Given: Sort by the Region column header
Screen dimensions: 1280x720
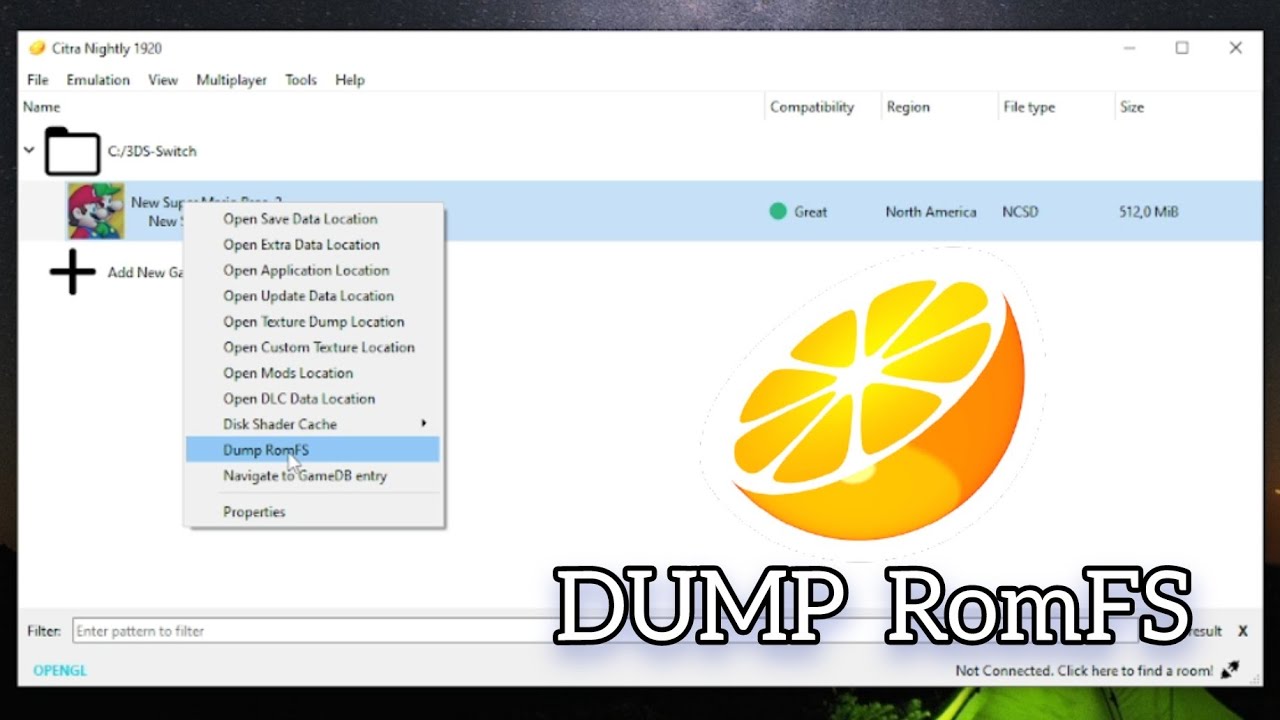Looking at the screenshot, I should coord(939,107).
